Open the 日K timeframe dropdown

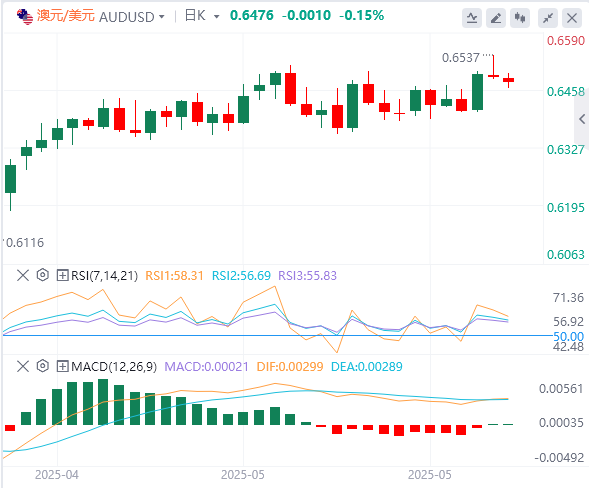tap(202, 16)
